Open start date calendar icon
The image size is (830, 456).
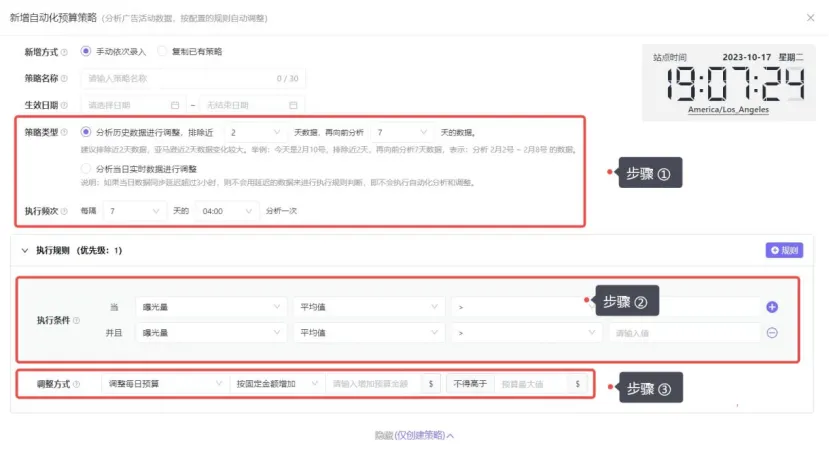175,105
